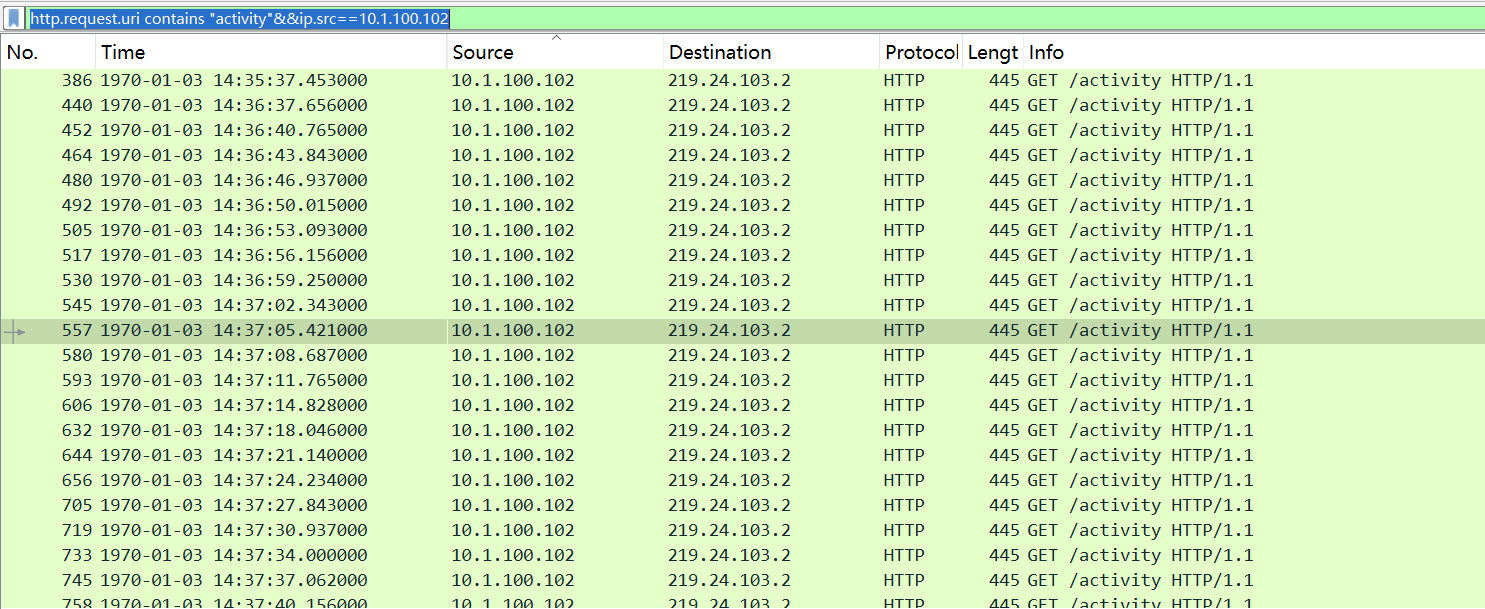Click destination 219.24.103.2 of packet 656
Viewport: 1485px width, 609px height.
tap(729, 480)
